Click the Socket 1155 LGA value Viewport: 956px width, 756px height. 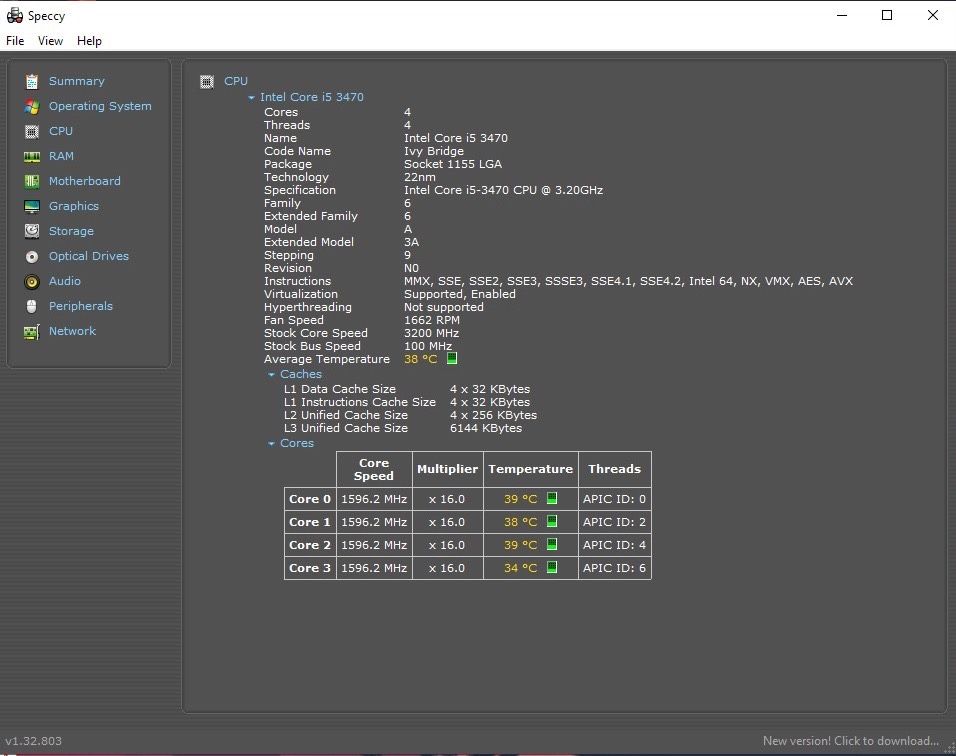[453, 164]
